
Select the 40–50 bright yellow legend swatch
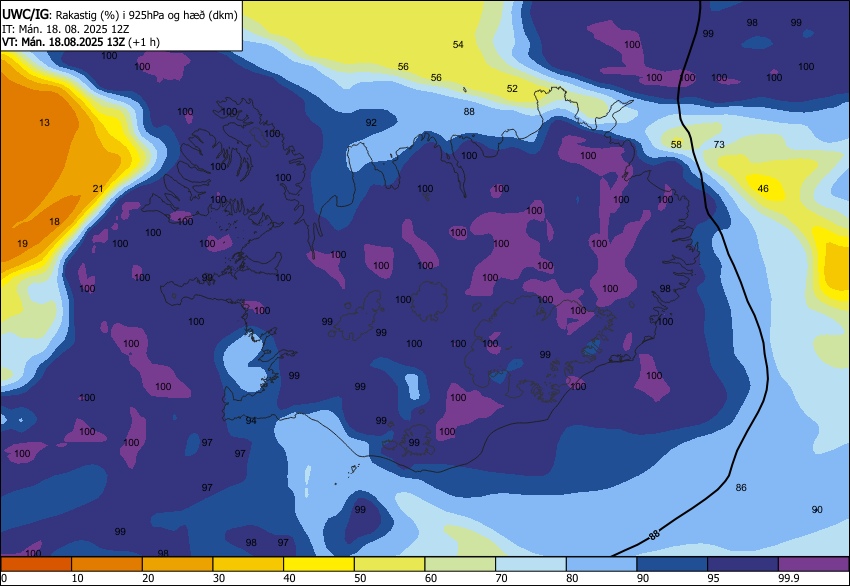(319, 564)
